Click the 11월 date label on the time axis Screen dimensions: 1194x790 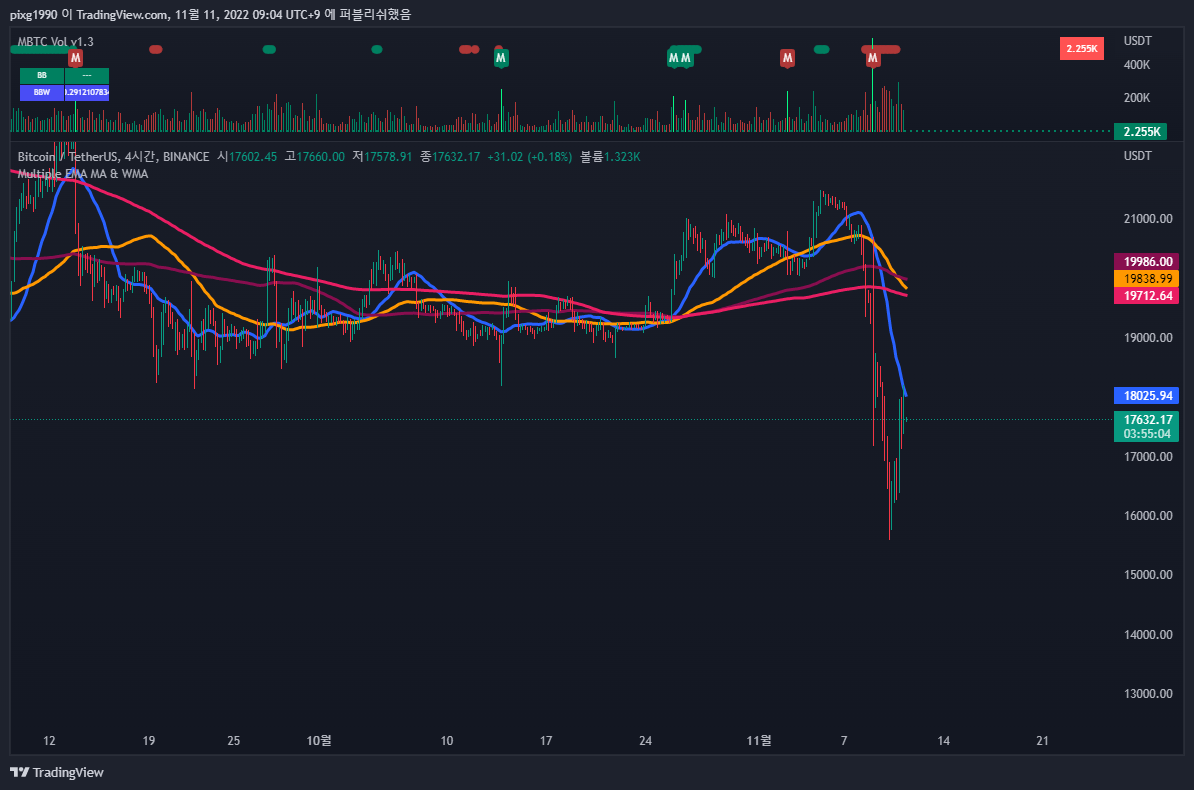pyautogui.click(x=759, y=740)
